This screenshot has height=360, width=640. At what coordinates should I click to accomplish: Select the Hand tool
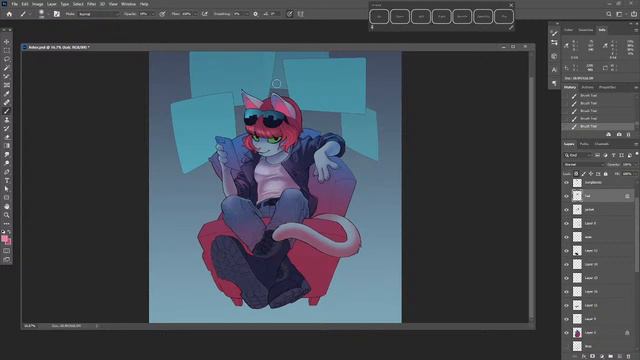click(7, 207)
